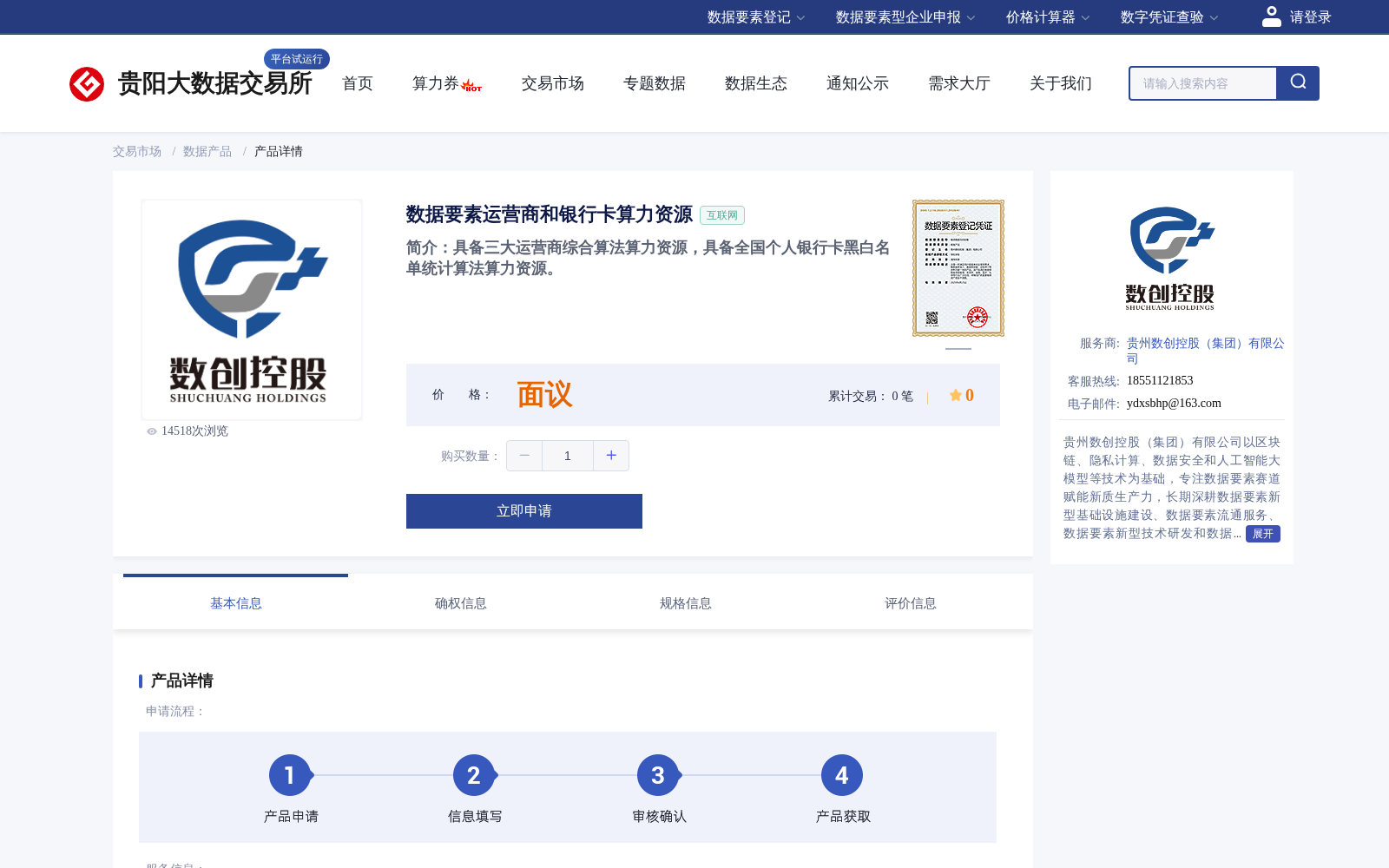The image size is (1389, 868).
Task: Click step 2 信息填写 circle
Action: pyautogui.click(x=474, y=775)
